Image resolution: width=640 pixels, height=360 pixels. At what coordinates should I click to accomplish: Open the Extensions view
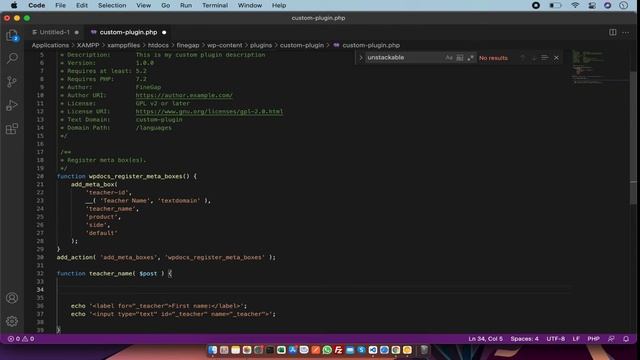tap(12, 129)
